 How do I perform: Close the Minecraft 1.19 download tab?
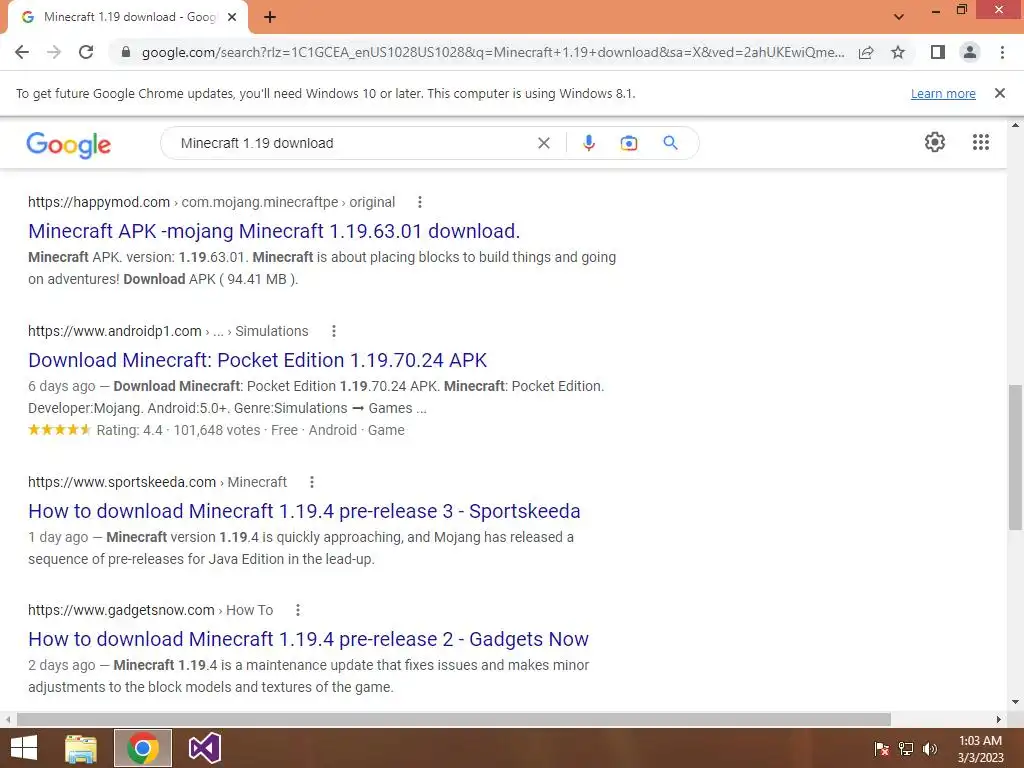coord(232,17)
